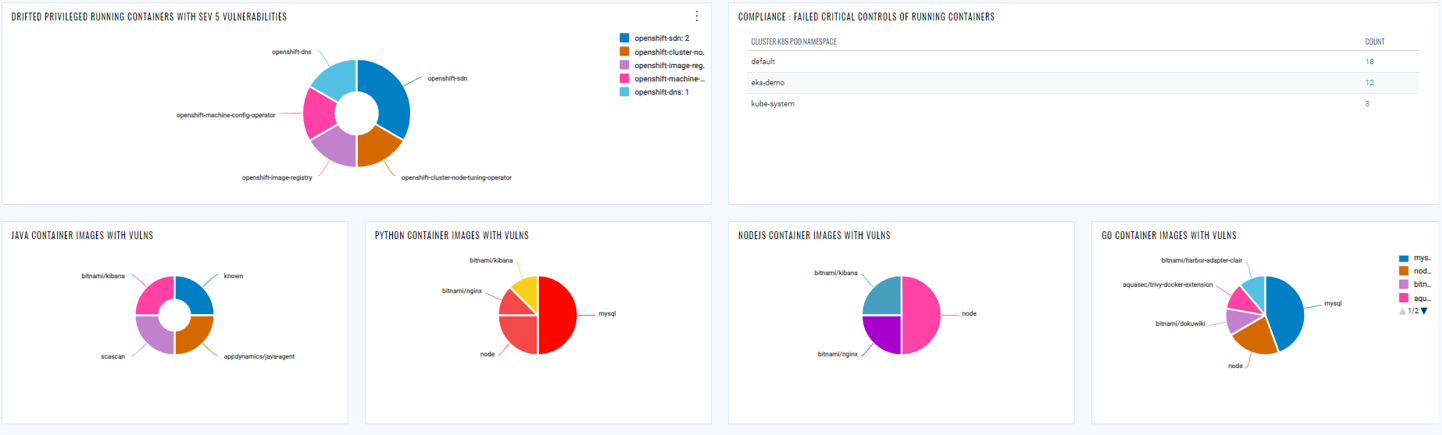Click the appdynamics/java-agent label in Java chart
This screenshot has width=1442, height=435.
[259, 356]
